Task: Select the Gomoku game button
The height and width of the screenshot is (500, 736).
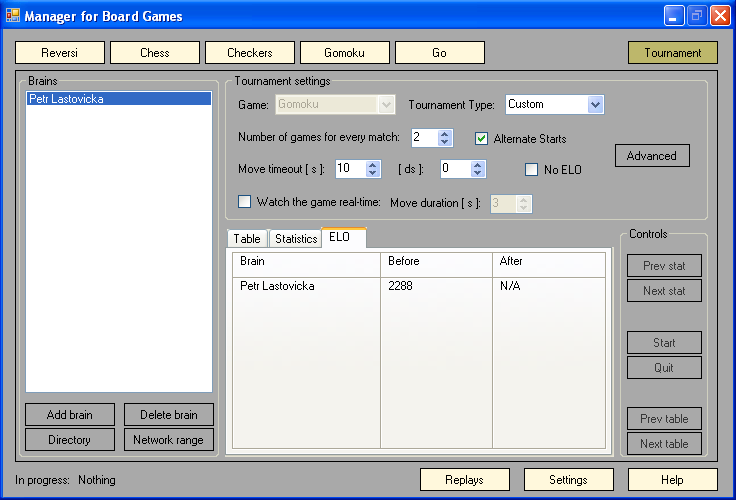Action: point(345,53)
